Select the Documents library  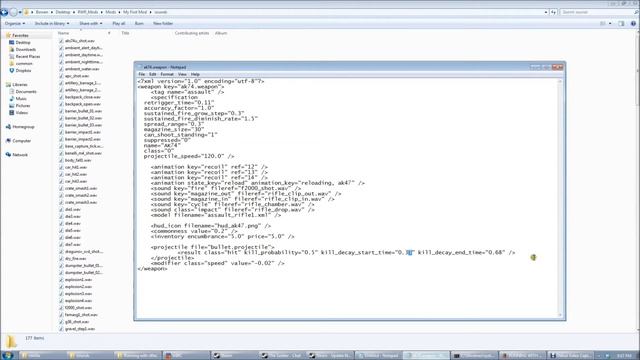point(26,91)
